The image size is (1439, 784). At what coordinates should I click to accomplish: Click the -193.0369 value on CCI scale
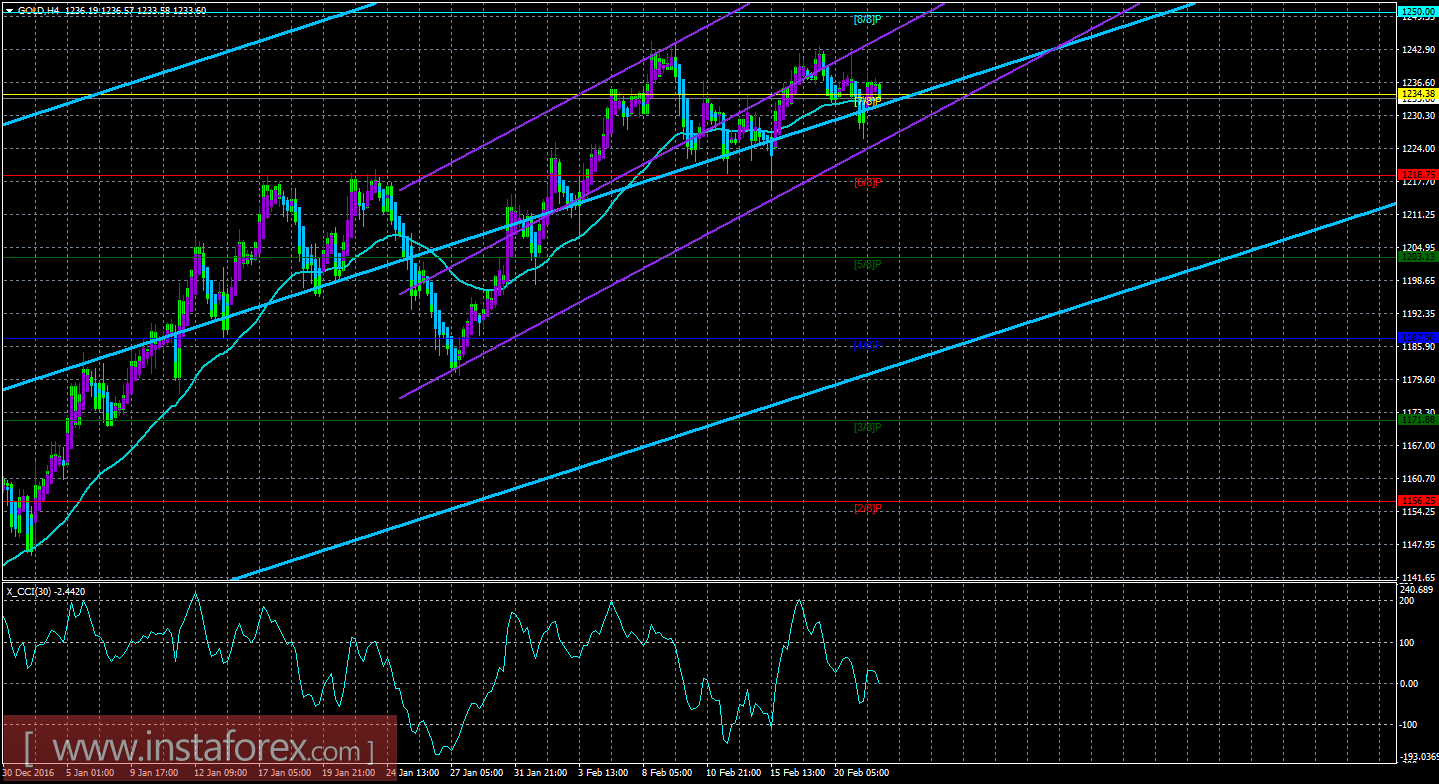coord(1419,758)
